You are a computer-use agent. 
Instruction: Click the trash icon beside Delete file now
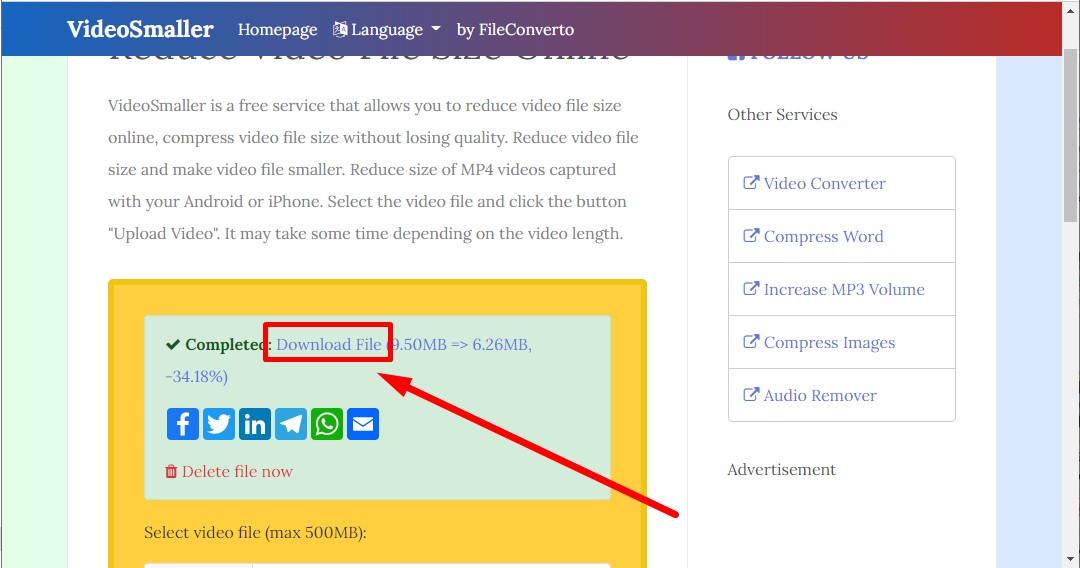(x=171, y=471)
